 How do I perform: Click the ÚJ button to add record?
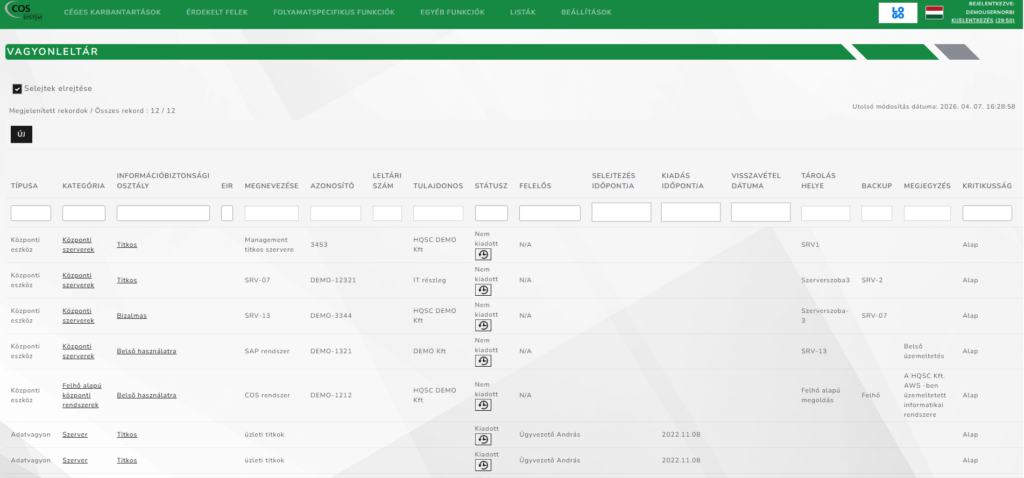coord(21,134)
